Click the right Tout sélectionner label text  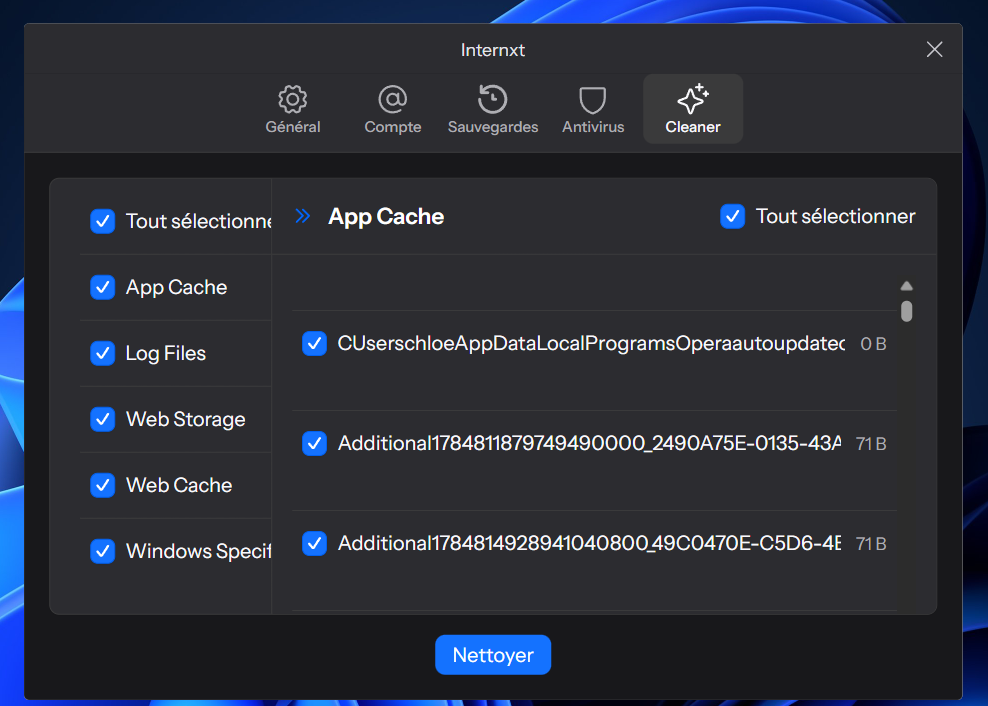(x=836, y=216)
